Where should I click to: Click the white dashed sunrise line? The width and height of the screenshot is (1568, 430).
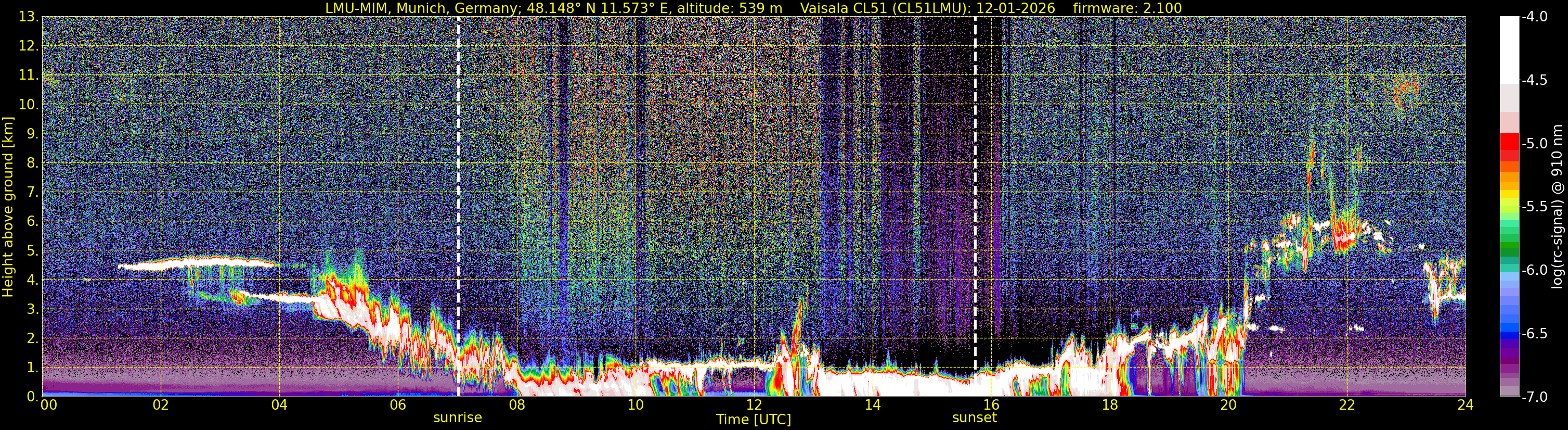click(x=458, y=207)
